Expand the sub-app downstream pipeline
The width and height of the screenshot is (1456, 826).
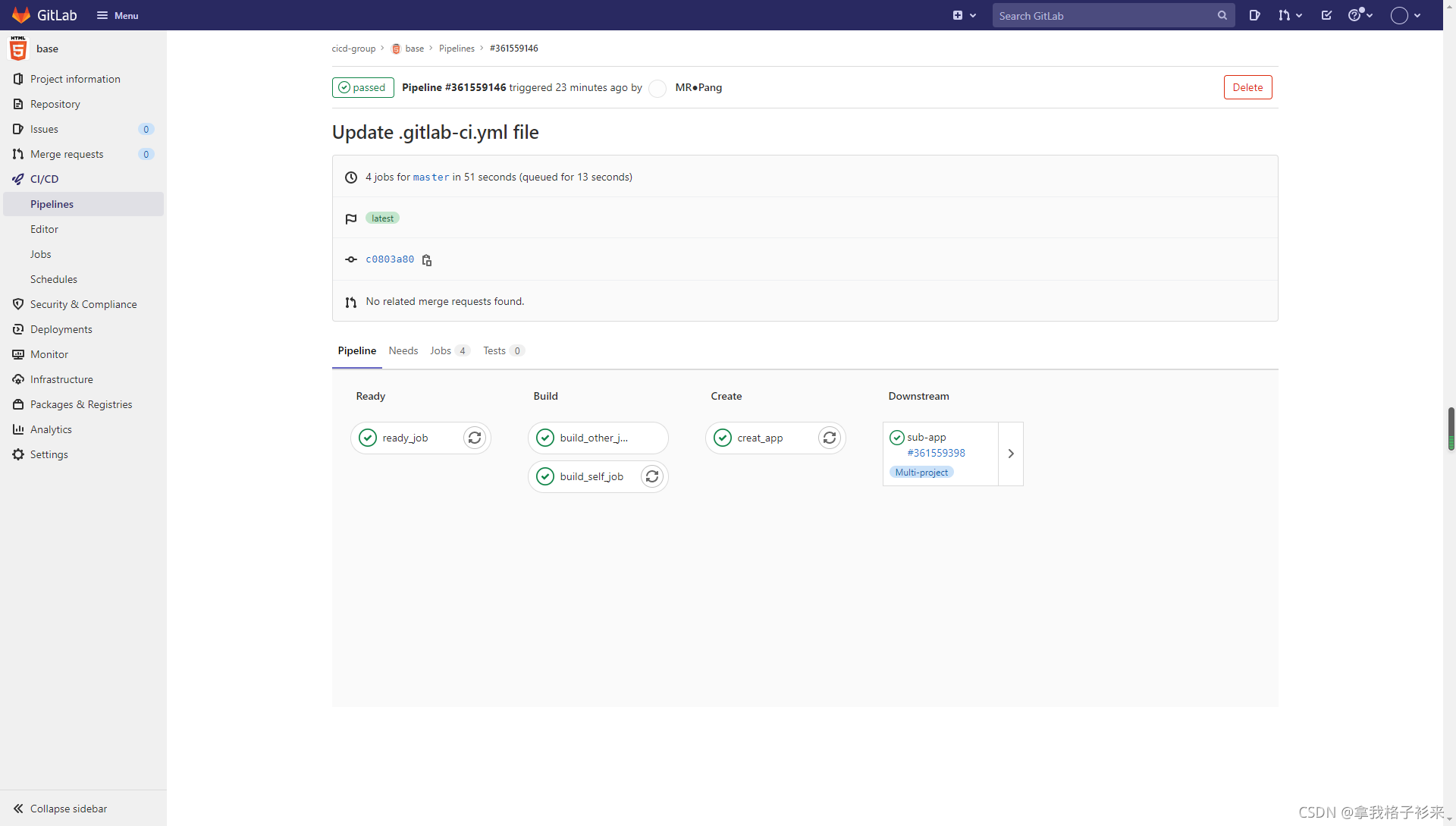(1011, 454)
